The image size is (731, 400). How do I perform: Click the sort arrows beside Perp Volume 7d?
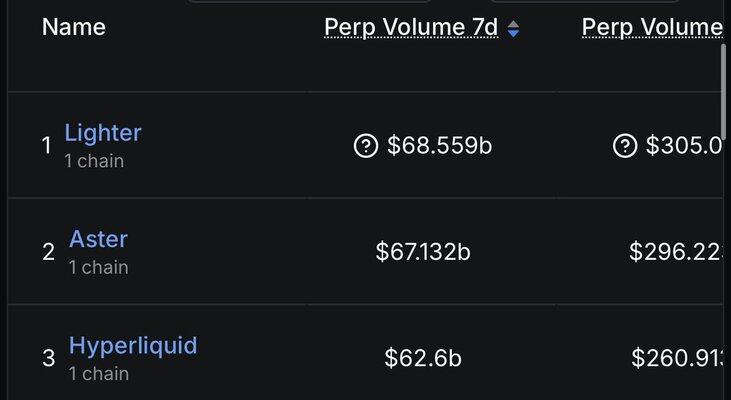[513, 30]
